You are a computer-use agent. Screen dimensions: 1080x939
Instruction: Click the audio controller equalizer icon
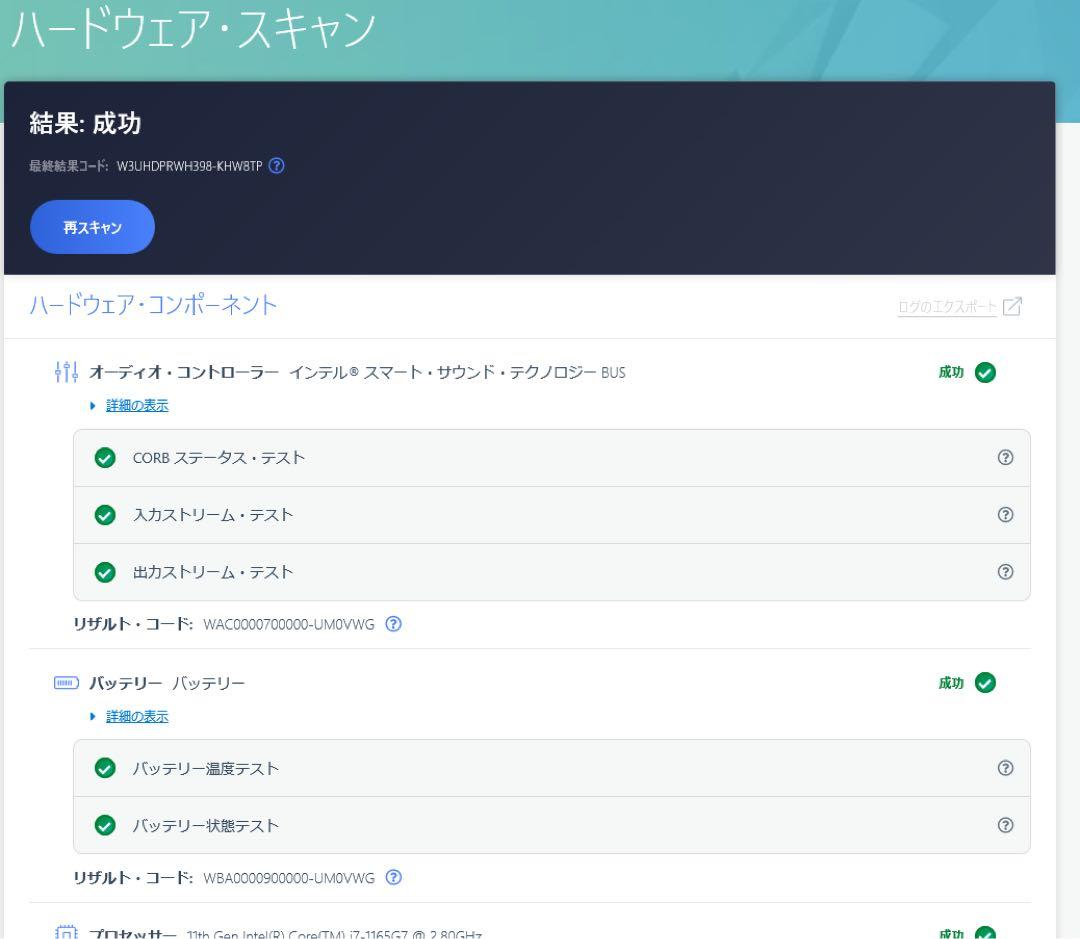(x=66, y=373)
